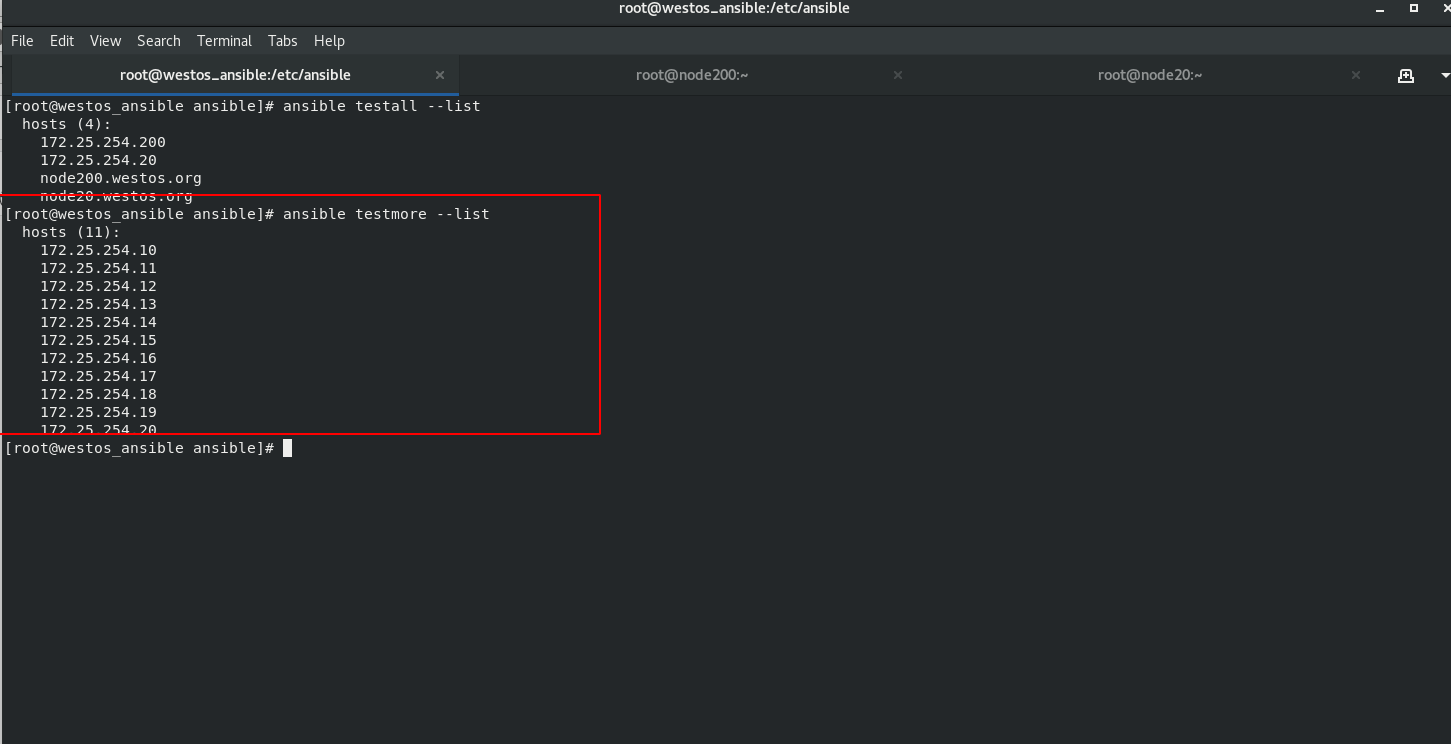Click the 'ansible testmore --list' command text
The image size is (1451, 744).
386,214
